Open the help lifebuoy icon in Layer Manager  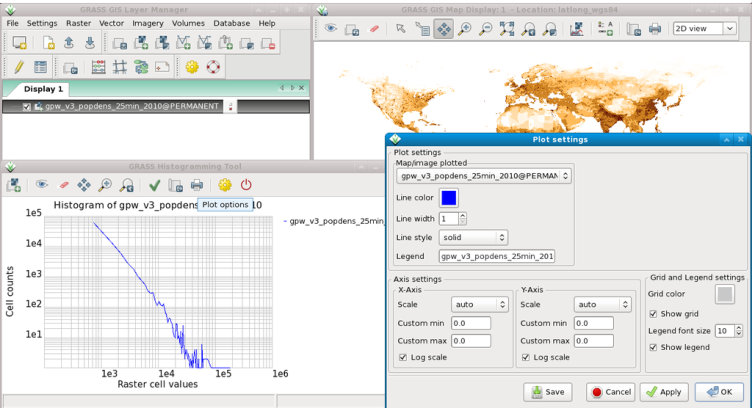[x=213, y=67]
